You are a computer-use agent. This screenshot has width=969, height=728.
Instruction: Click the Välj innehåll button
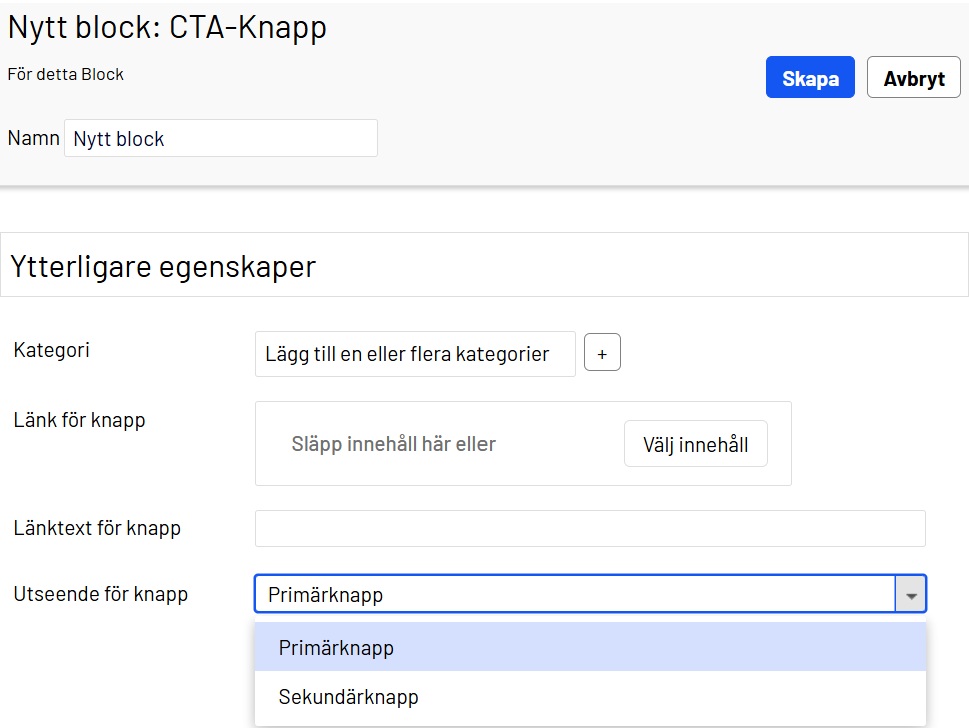click(x=695, y=443)
